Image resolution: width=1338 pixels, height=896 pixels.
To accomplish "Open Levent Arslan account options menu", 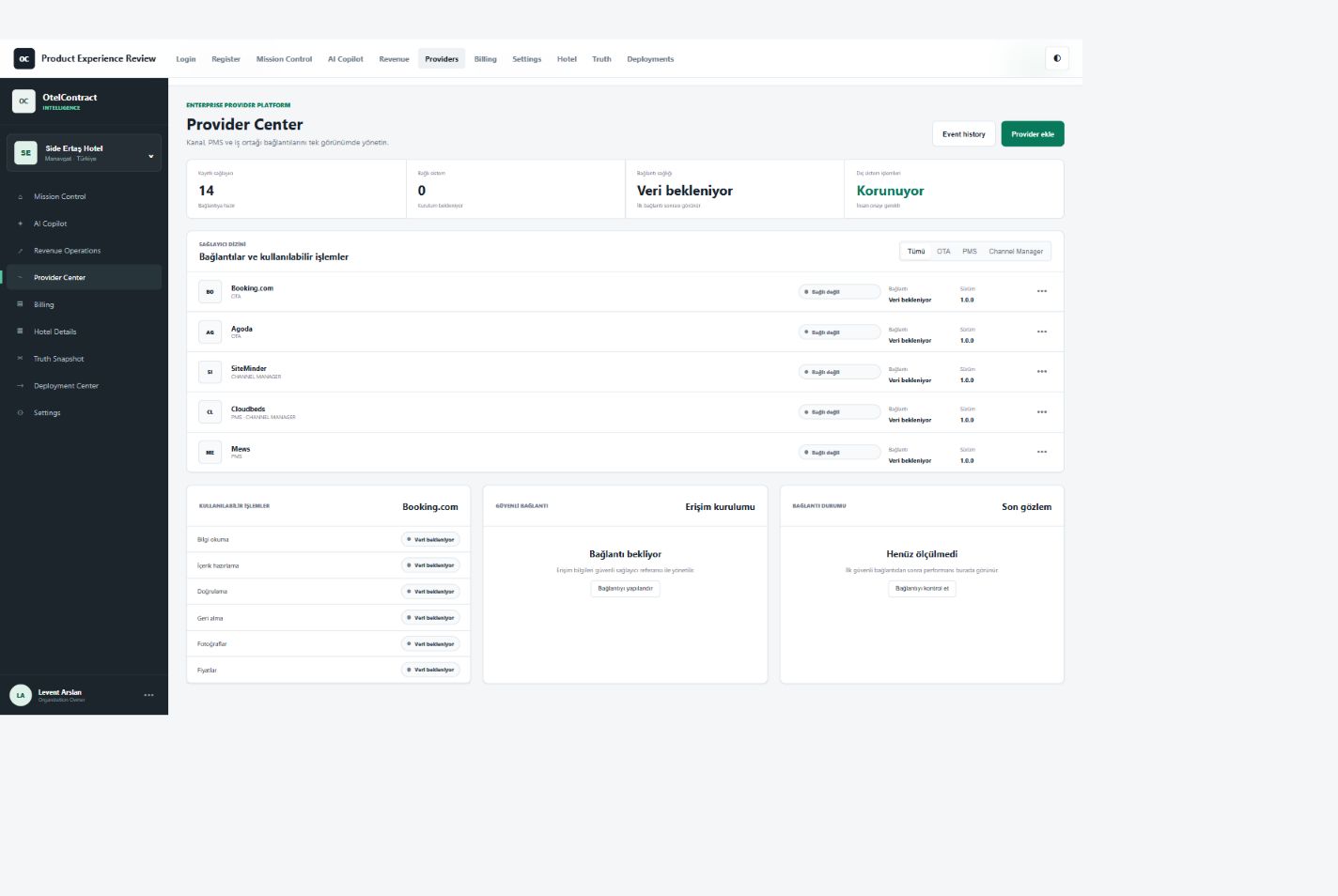I will tap(148, 695).
